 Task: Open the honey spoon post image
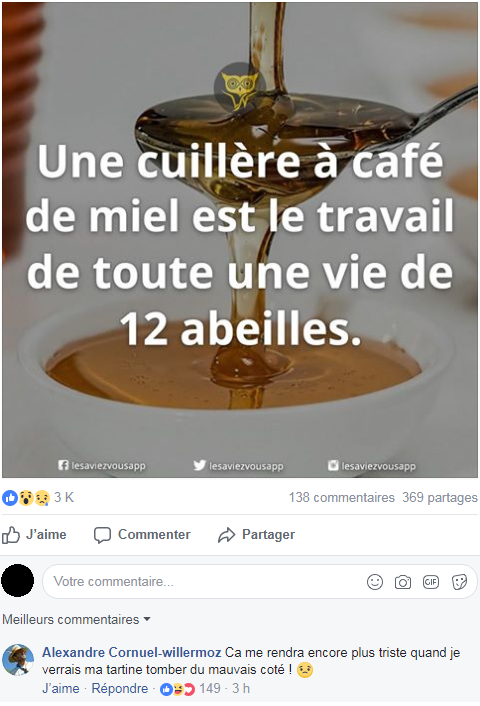point(240,240)
